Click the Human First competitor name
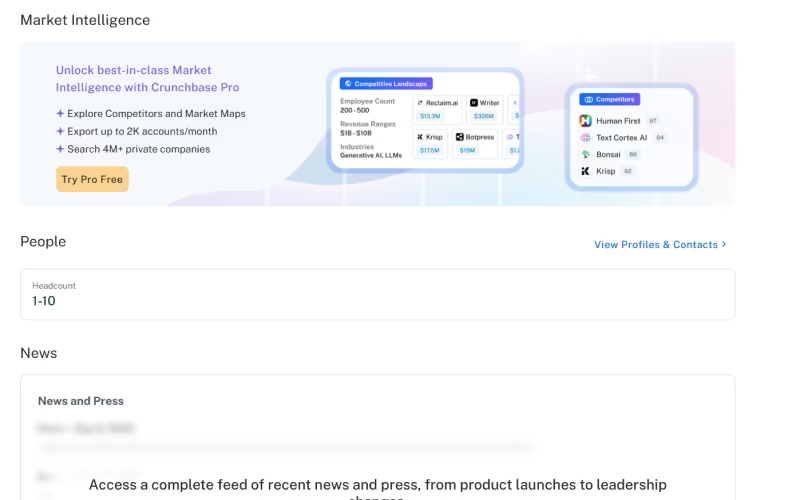This screenshot has height=500, width=800. (x=618, y=121)
